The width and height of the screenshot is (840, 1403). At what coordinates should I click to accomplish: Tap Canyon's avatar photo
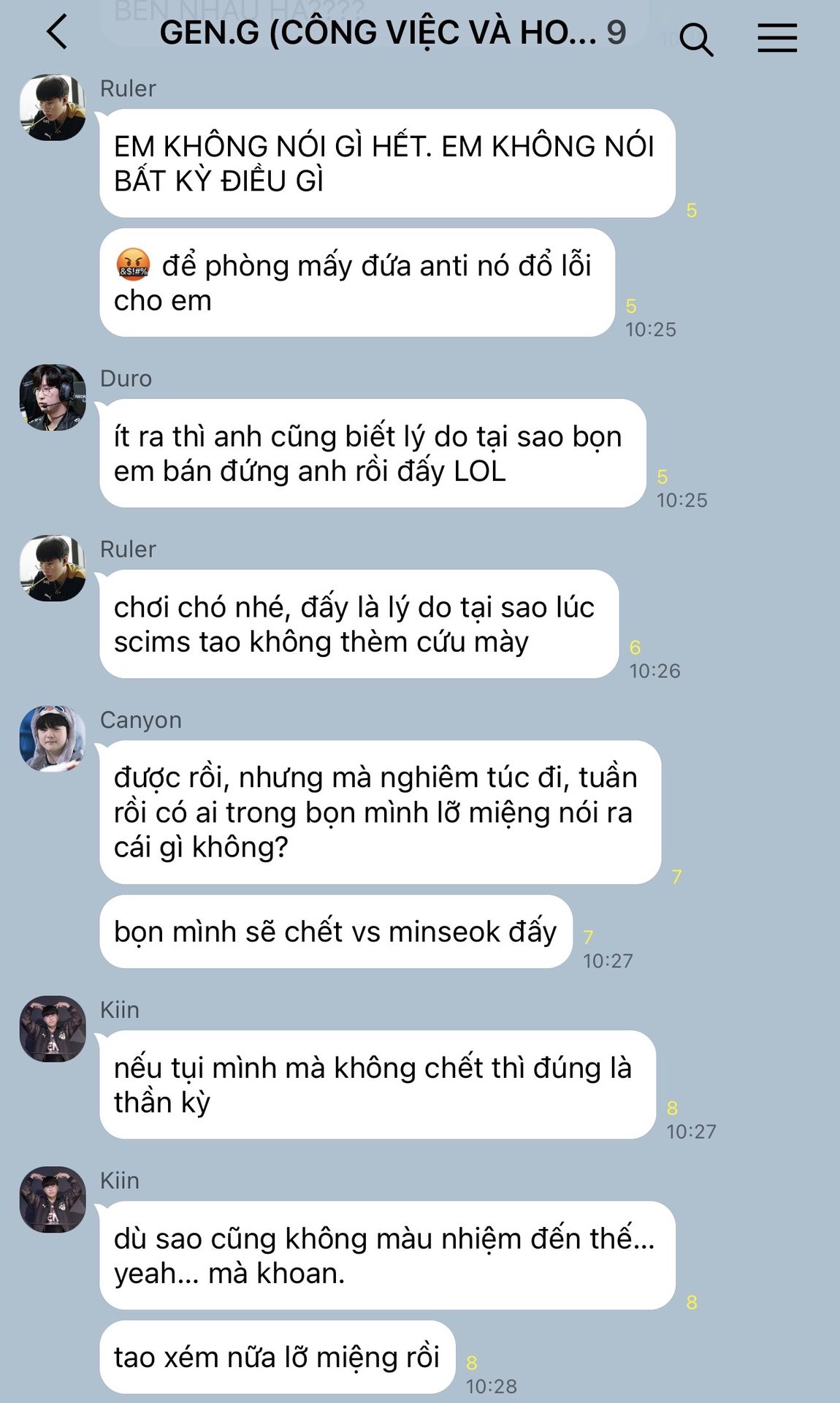[53, 738]
